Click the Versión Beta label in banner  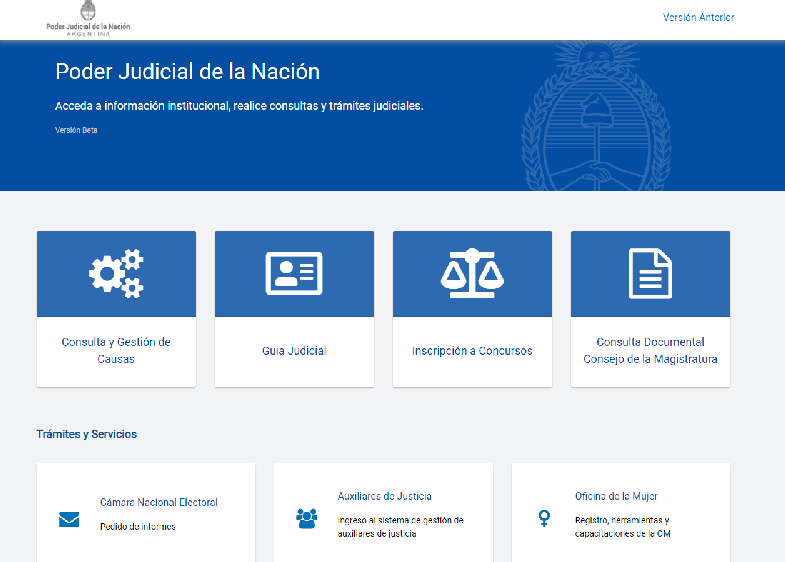click(x=76, y=130)
